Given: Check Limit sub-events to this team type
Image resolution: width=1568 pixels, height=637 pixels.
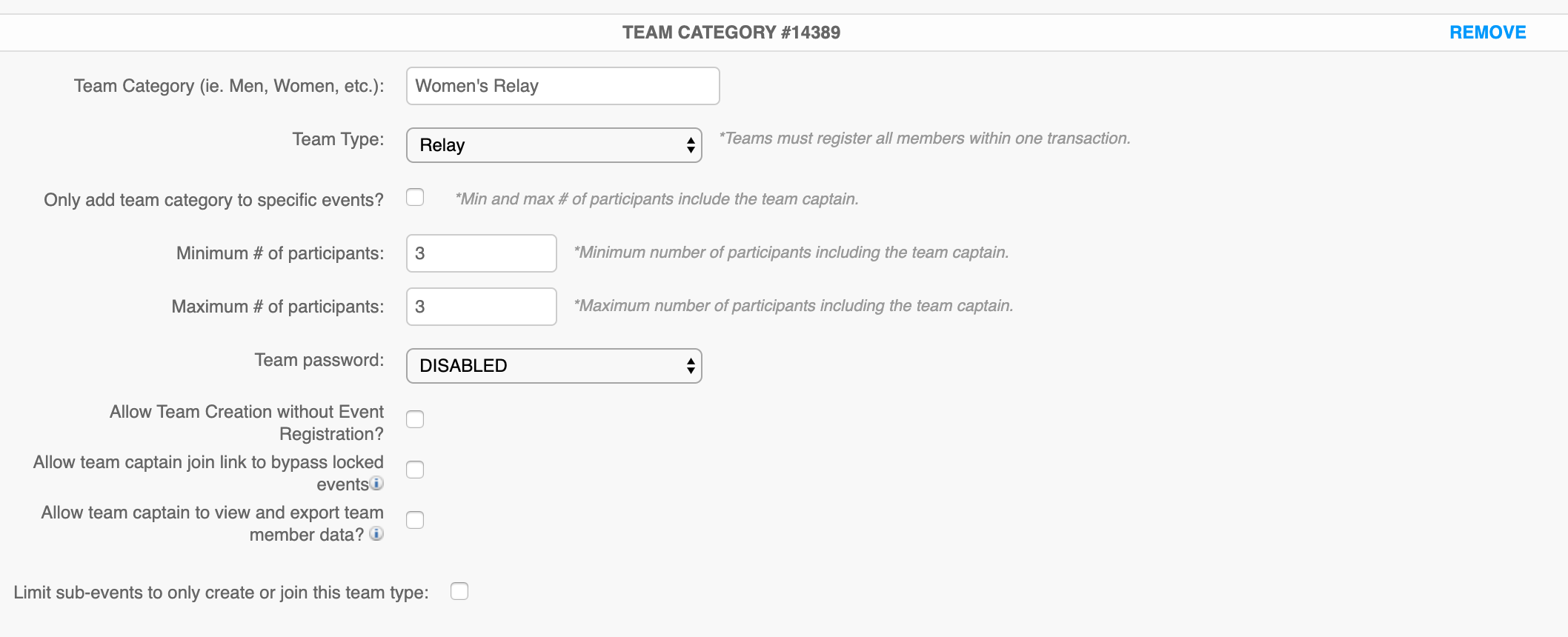Looking at the screenshot, I should (x=459, y=591).
